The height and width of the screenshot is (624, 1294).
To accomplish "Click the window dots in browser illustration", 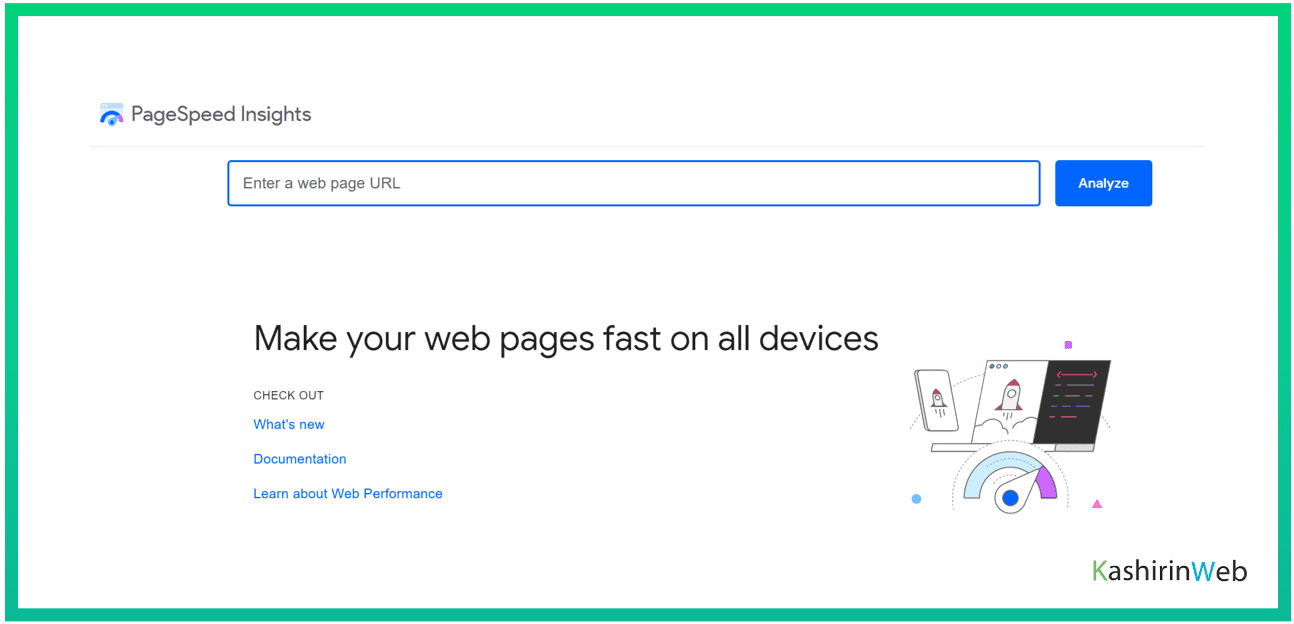I will (997, 367).
